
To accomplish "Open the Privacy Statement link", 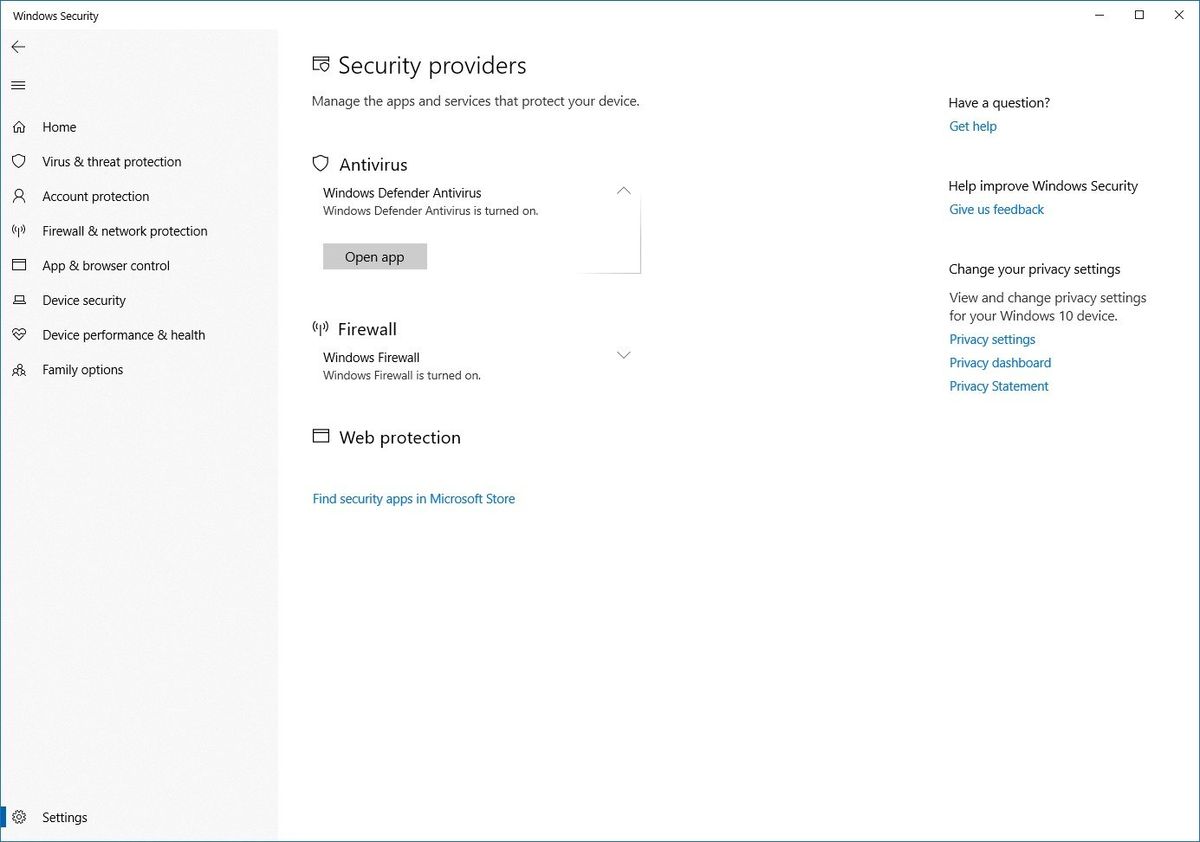I will (998, 385).
